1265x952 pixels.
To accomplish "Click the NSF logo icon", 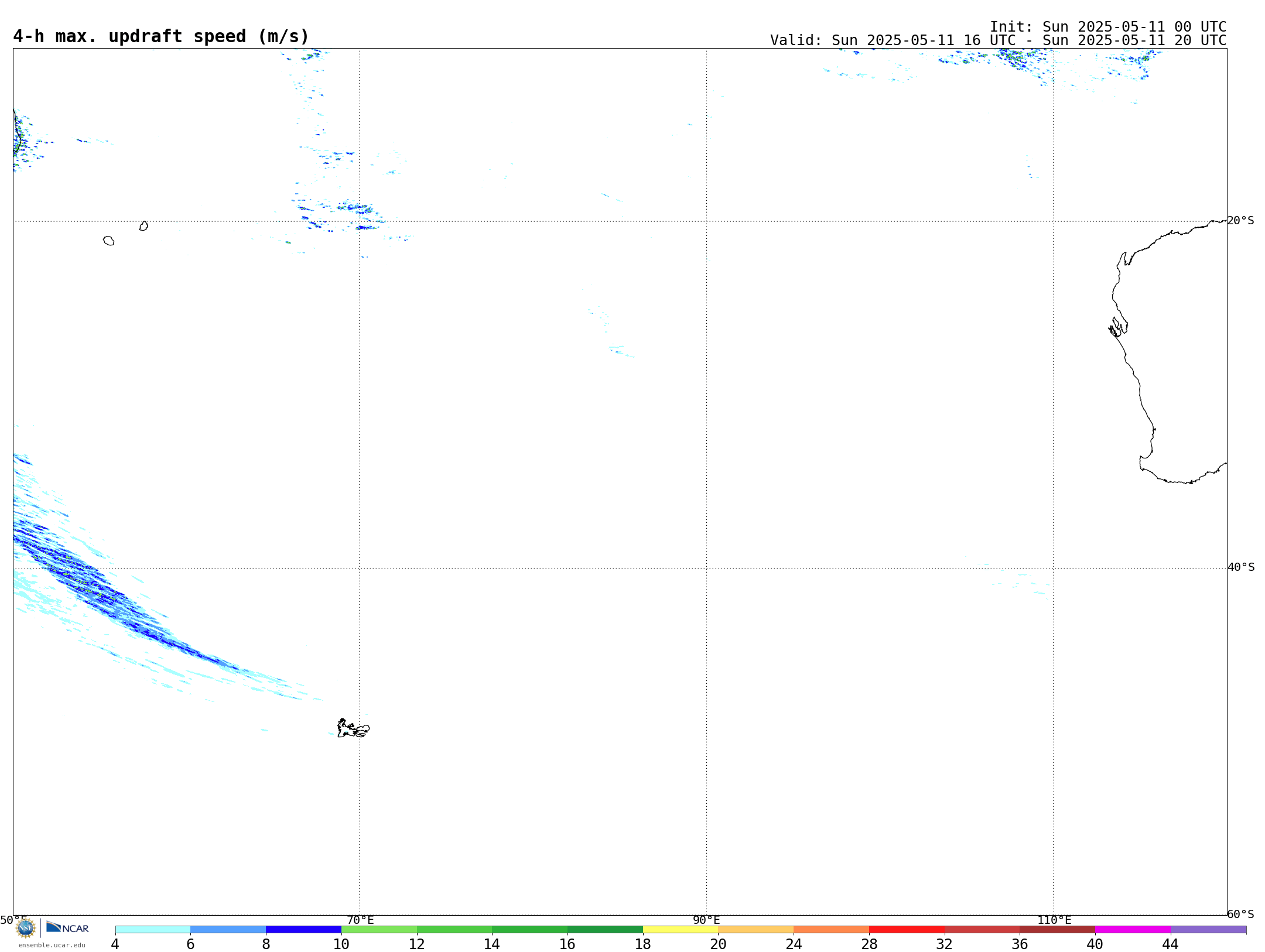I will click(x=26, y=927).
